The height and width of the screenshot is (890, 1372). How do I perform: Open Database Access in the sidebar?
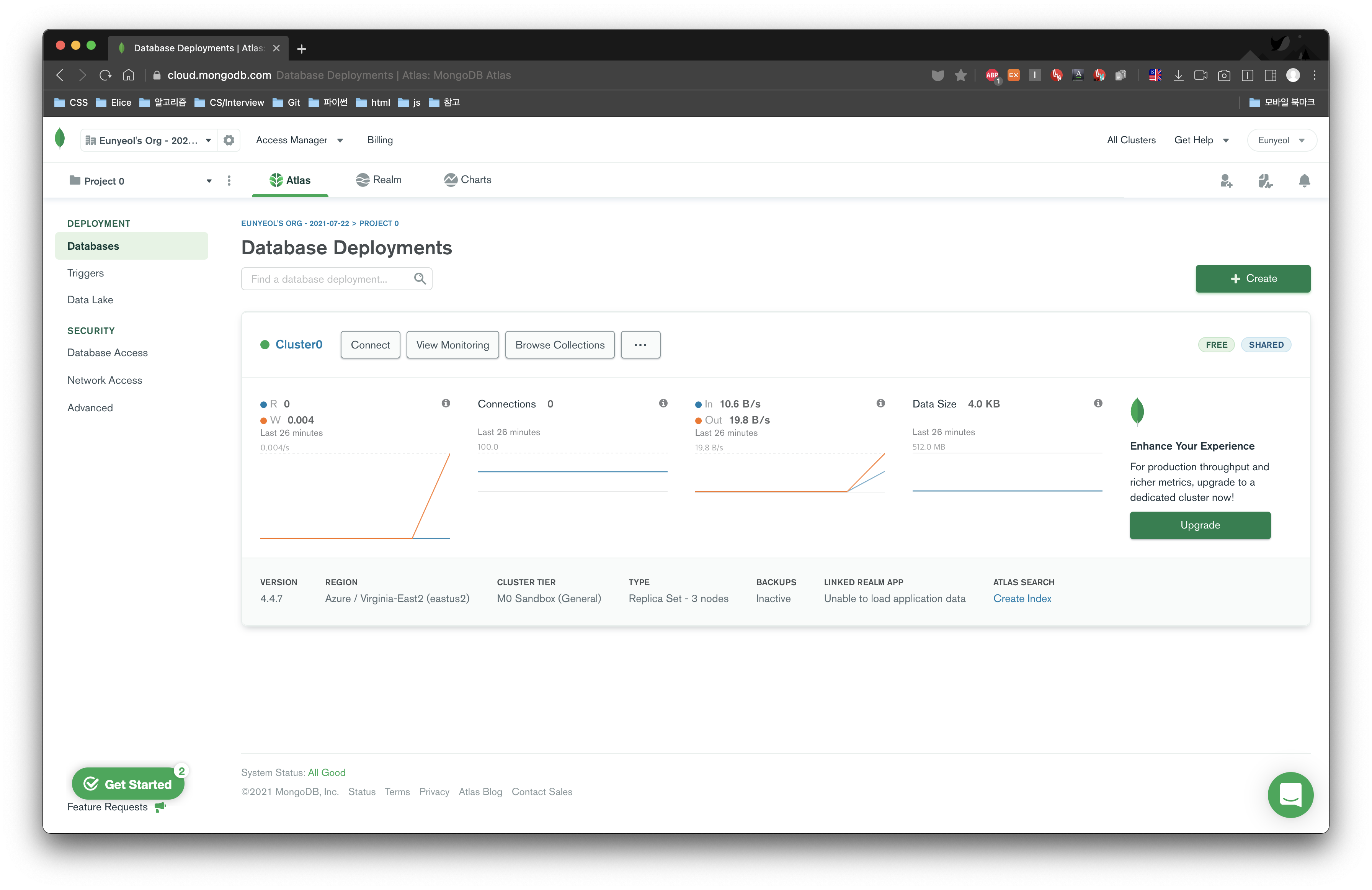tap(107, 352)
